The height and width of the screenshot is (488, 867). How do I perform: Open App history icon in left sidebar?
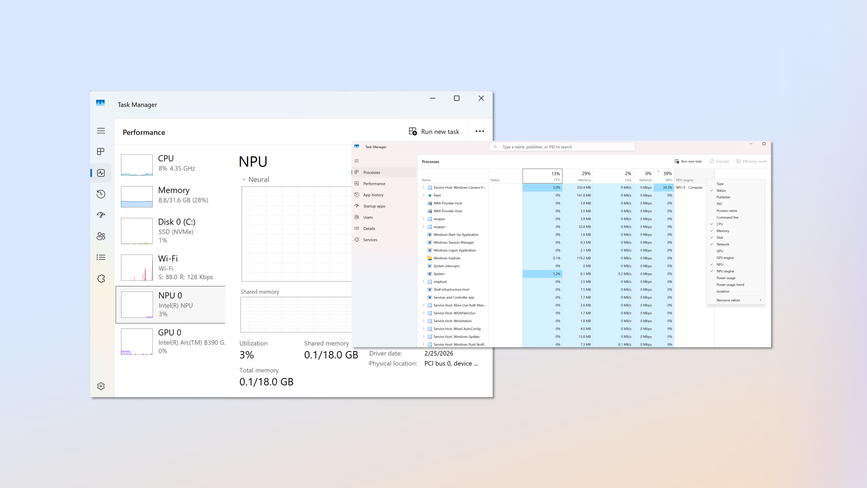[x=101, y=194]
